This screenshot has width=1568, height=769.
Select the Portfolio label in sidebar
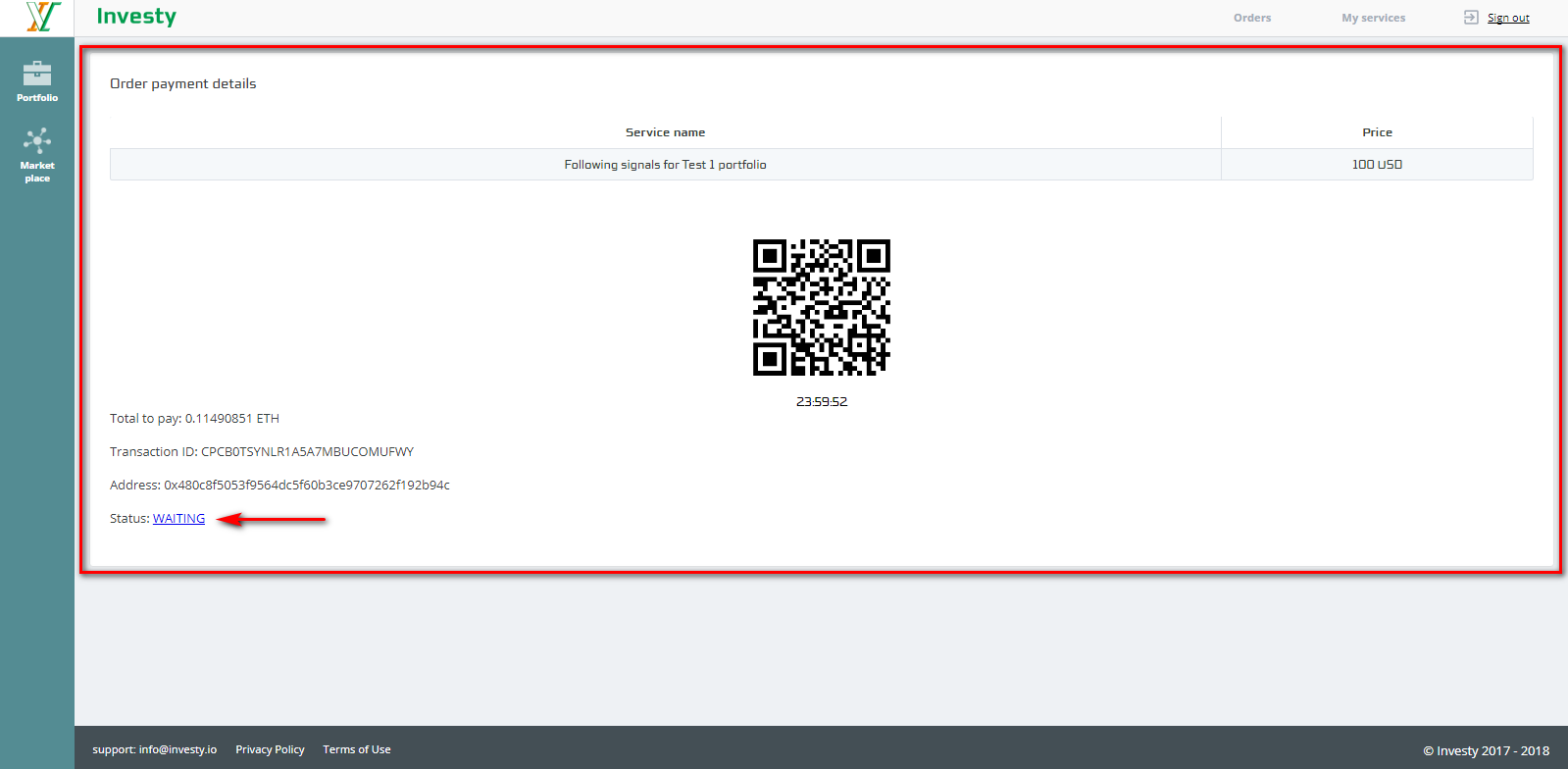point(37,98)
